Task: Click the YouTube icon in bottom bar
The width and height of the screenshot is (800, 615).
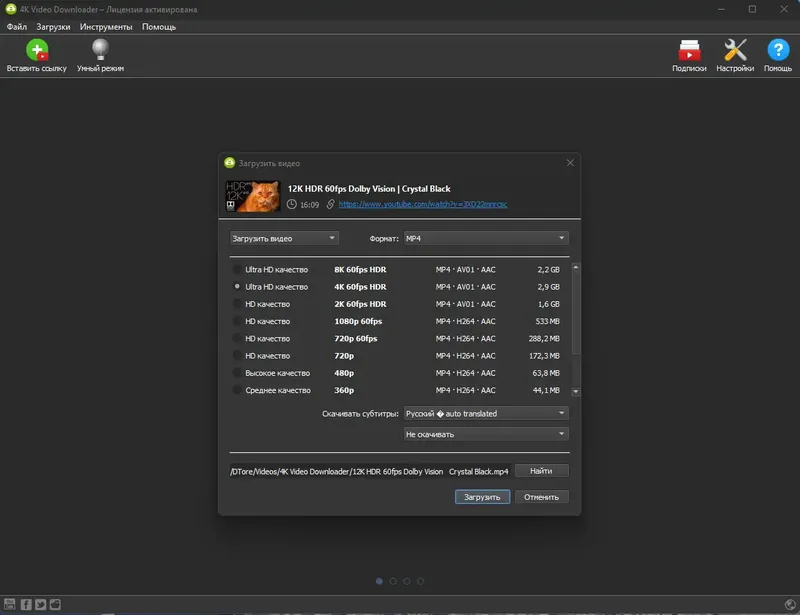Action: pyautogui.click(x=10, y=604)
